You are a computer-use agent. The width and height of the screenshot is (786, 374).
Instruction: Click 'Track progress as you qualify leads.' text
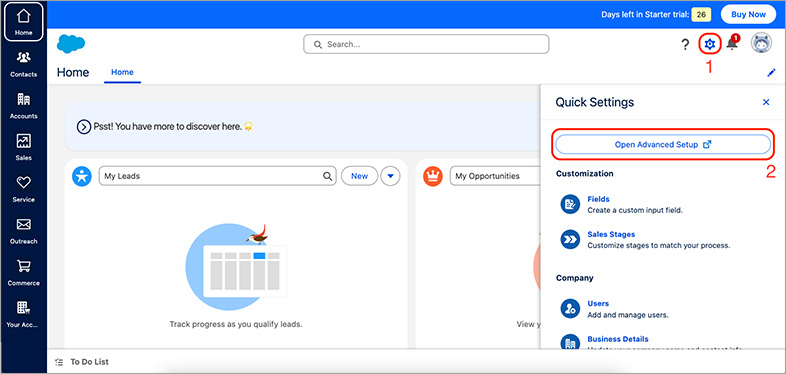pos(236,324)
